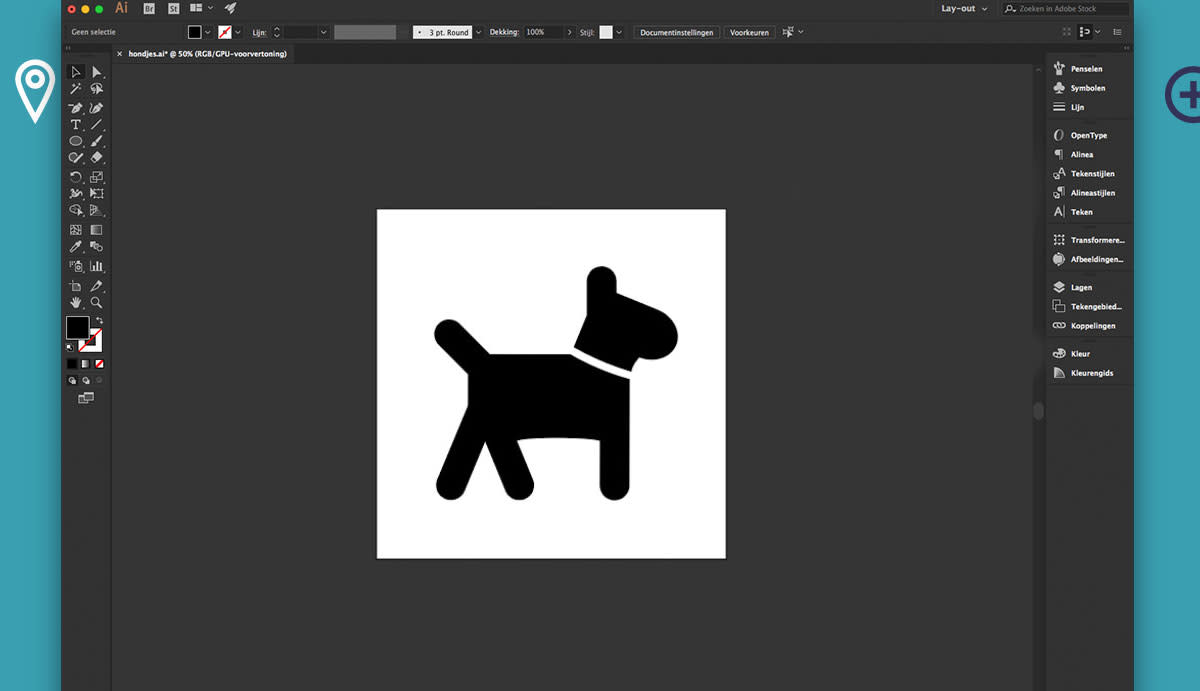Select the Lasso tool
Image resolution: width=1200 pixels, height=691 pixels.
point(97,89)
